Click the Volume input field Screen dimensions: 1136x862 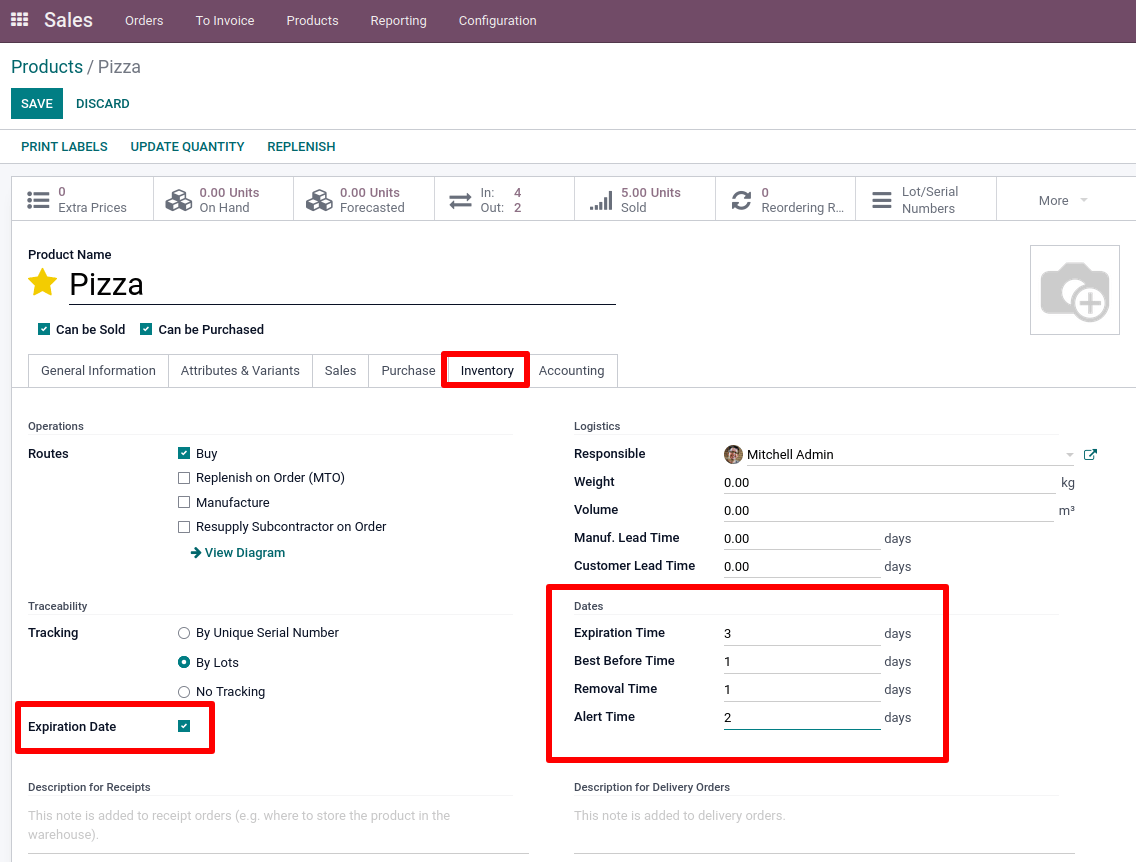pyautogui.click(x=889, y=510)
